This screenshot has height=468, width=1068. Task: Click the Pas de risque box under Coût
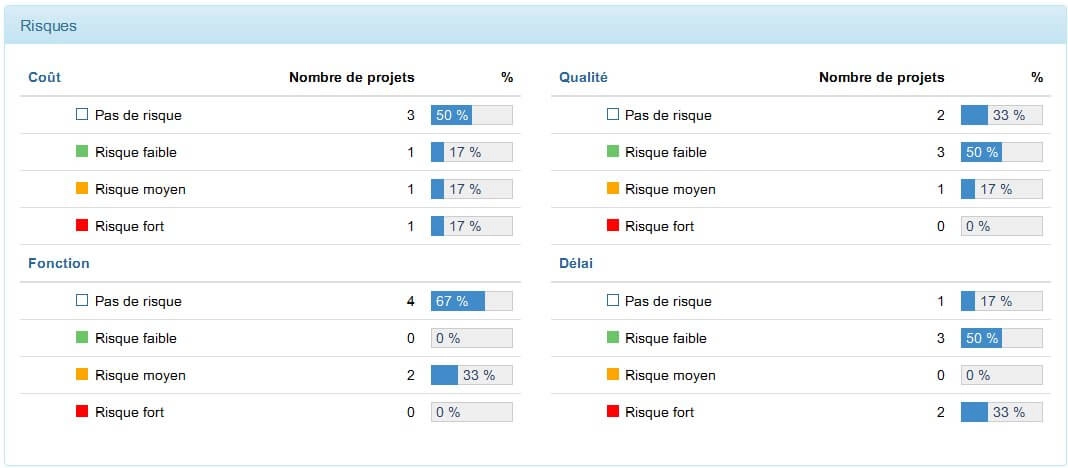click(82, 114)
